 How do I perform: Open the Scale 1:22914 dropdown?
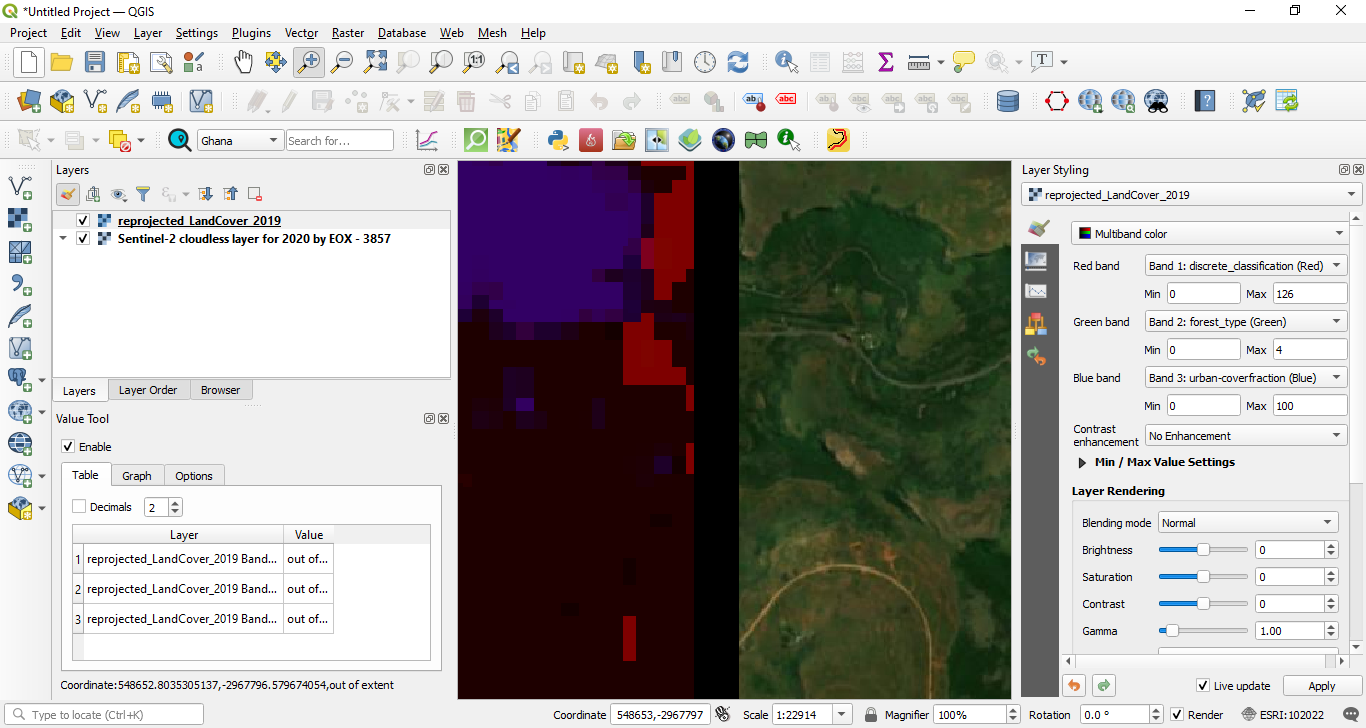coord(843,715)
